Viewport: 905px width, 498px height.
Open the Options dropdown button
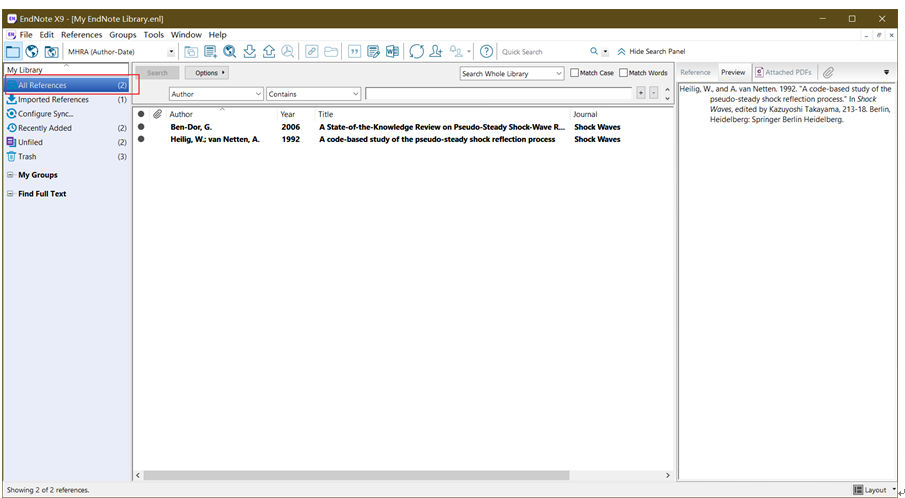(x=208, y=73)
